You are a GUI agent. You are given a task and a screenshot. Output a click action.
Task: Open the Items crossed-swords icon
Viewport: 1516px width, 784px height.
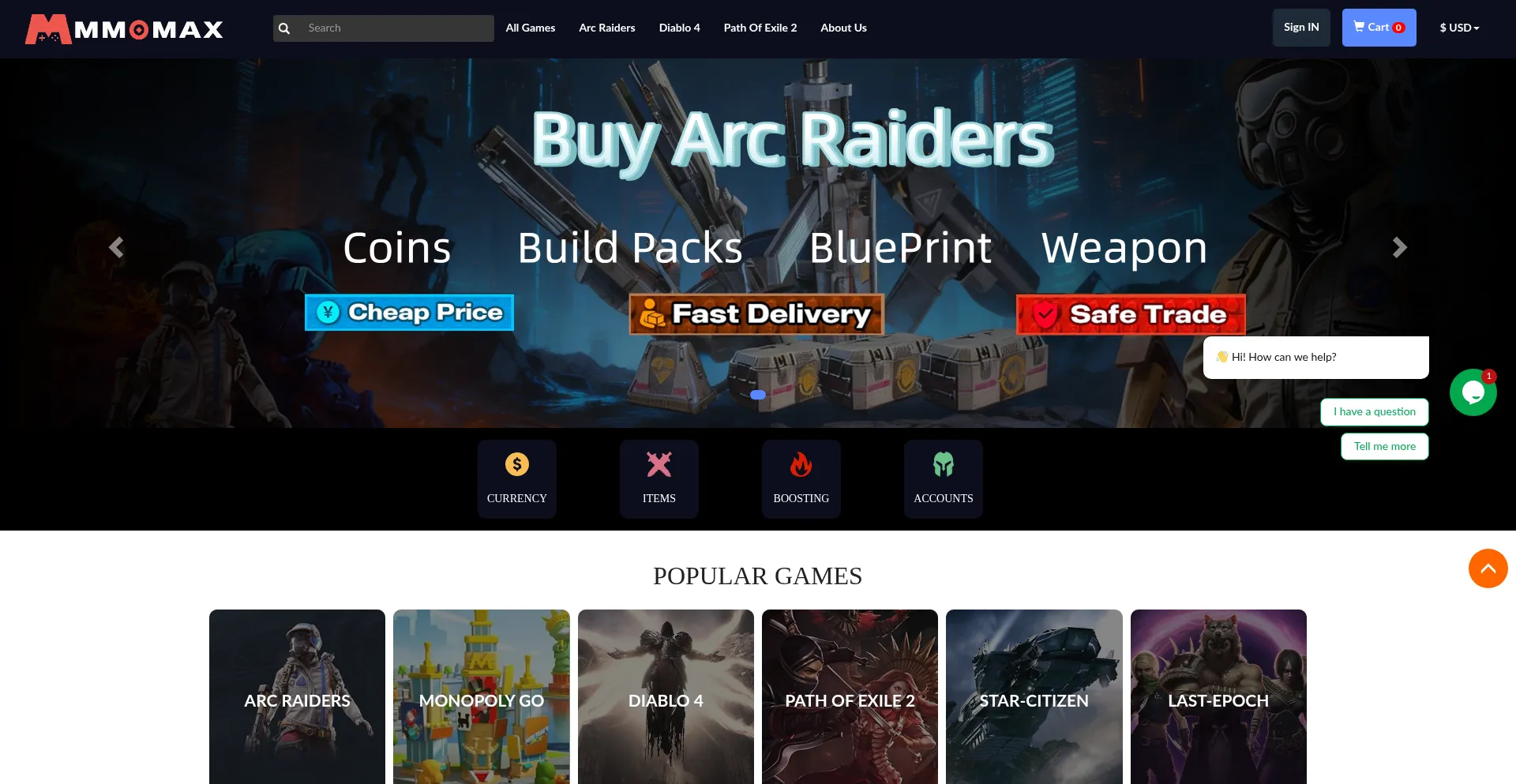click(x=659, y=464)
